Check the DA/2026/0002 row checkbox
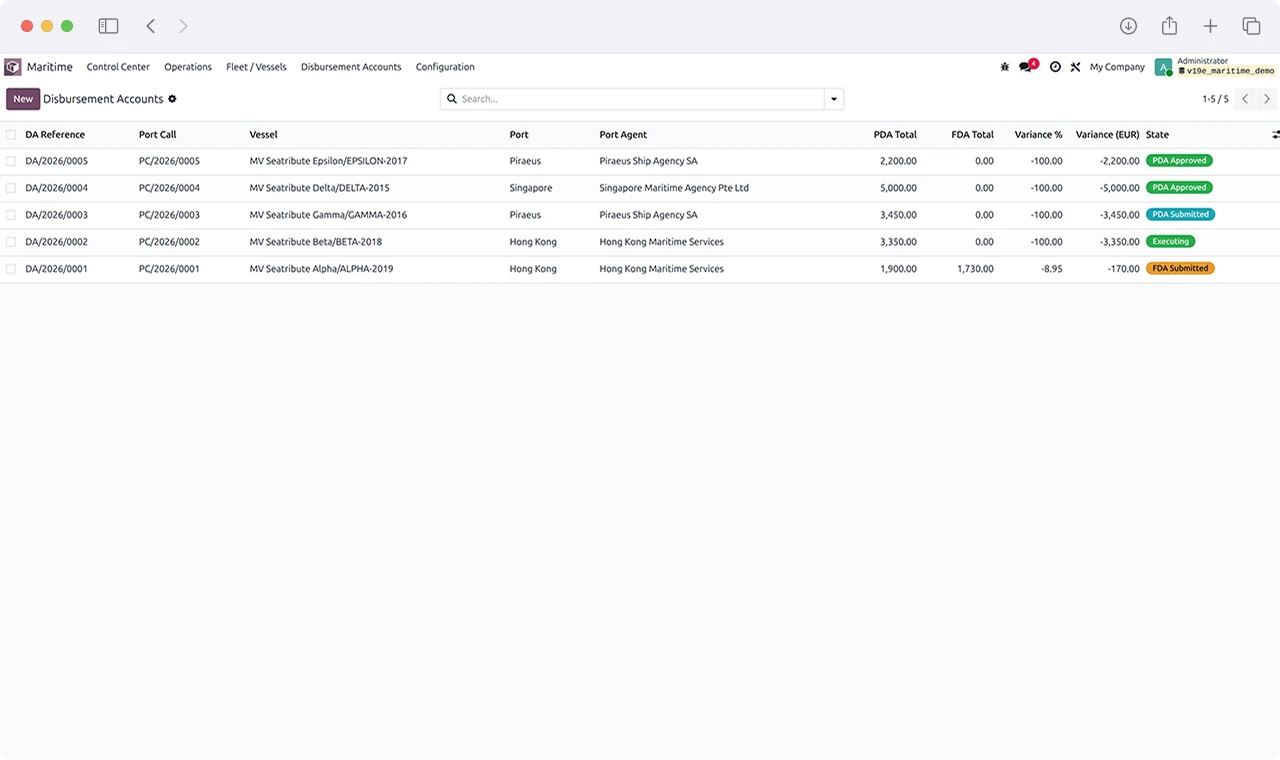Image resolution: width=1280 pixels, height=760 pixels. point(11,242)
